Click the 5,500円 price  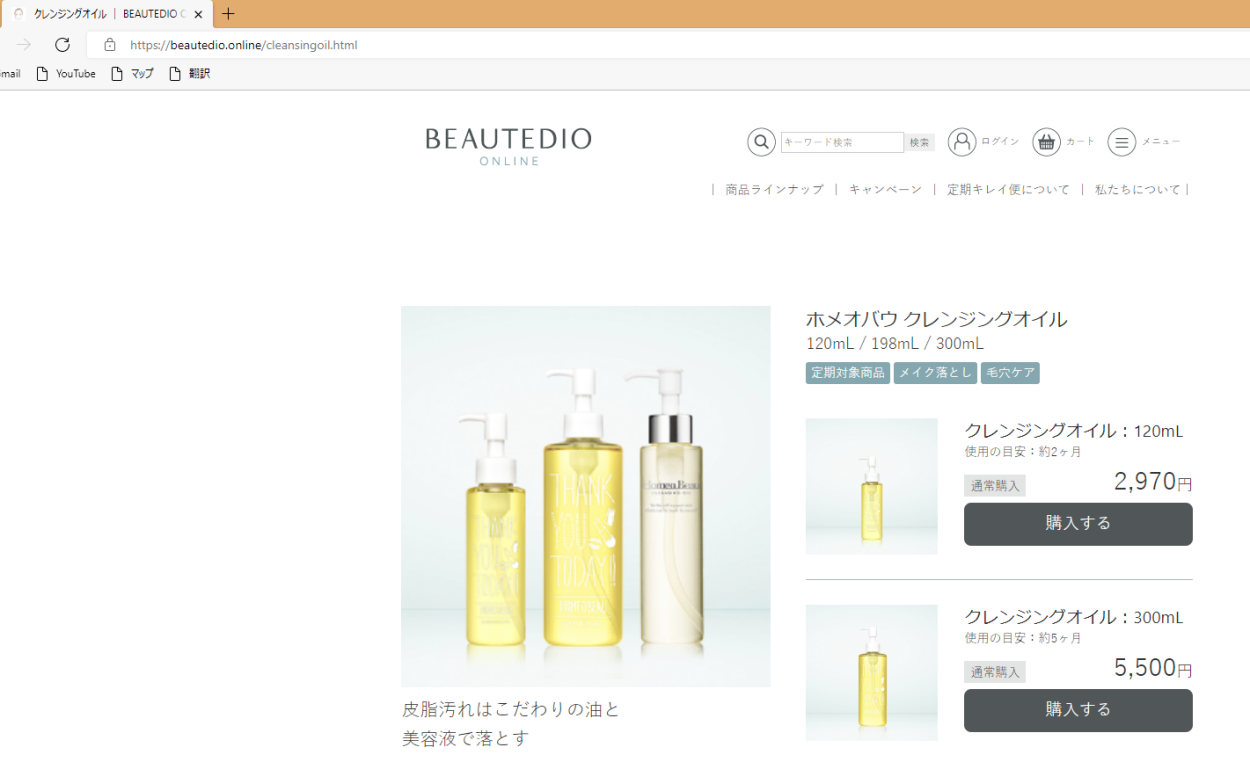[x=1153, y=668]
